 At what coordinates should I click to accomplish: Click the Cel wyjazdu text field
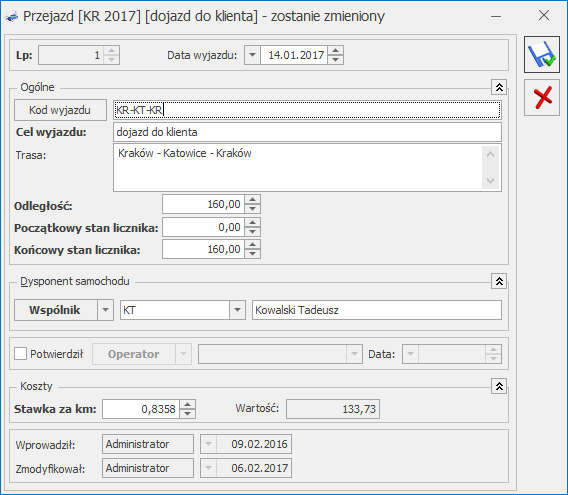point(307,132)
